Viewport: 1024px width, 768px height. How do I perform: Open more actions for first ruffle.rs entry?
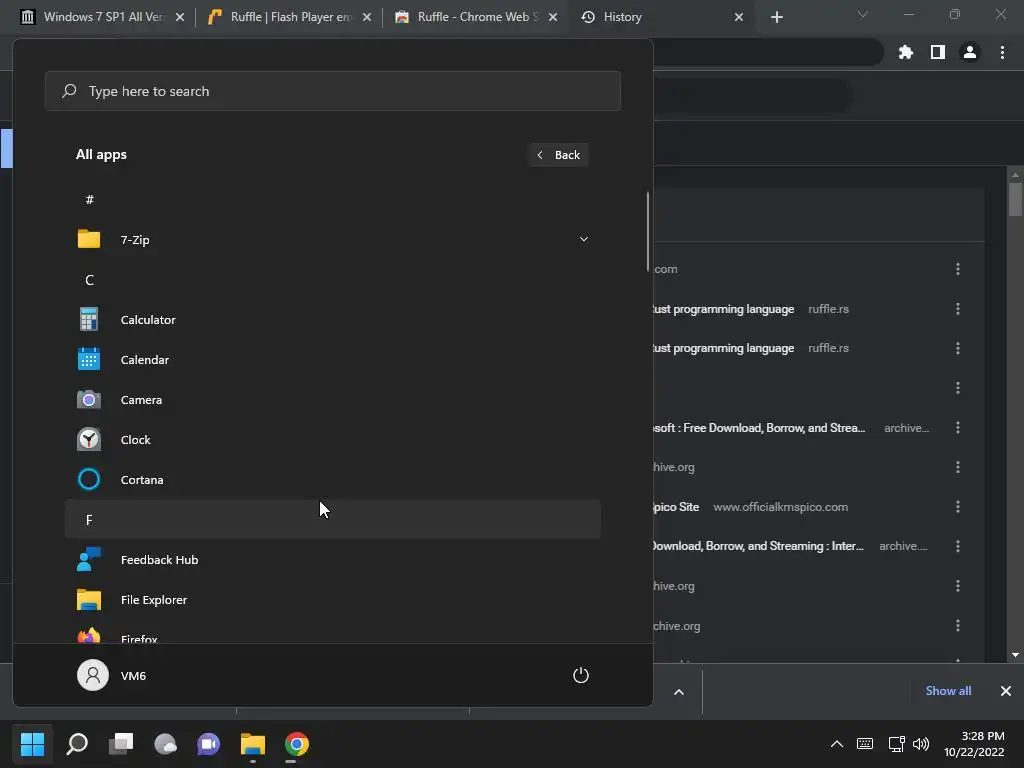point(958,308)
